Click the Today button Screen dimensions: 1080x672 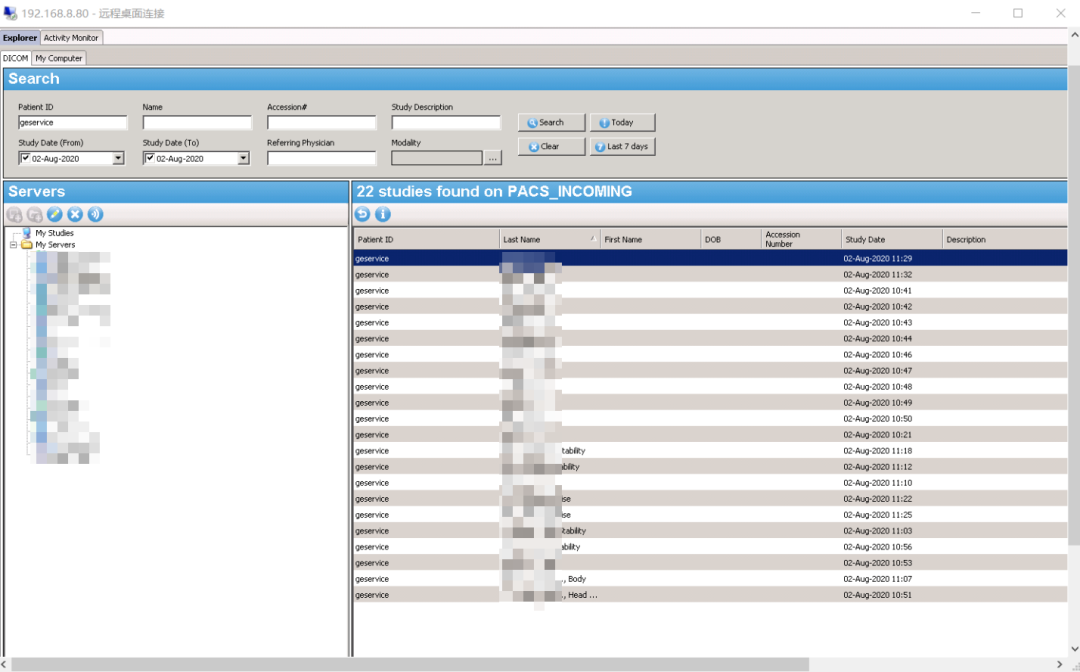pyautogui.click(x=623, y=123)
